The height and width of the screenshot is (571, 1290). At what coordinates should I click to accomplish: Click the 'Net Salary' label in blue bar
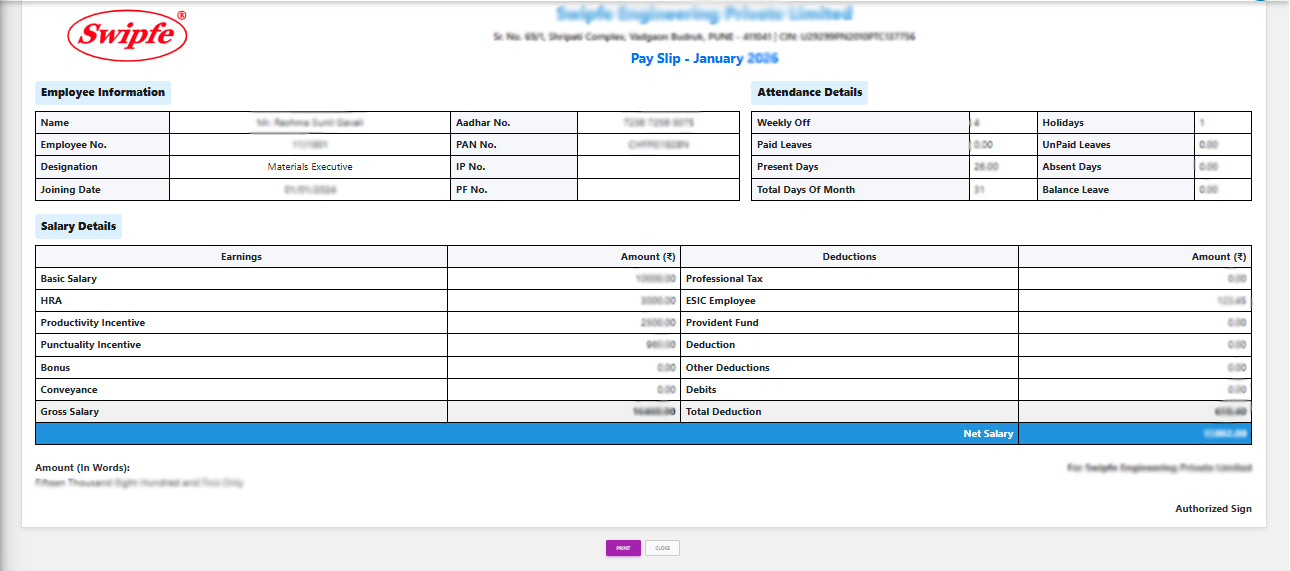pos(988,434)
